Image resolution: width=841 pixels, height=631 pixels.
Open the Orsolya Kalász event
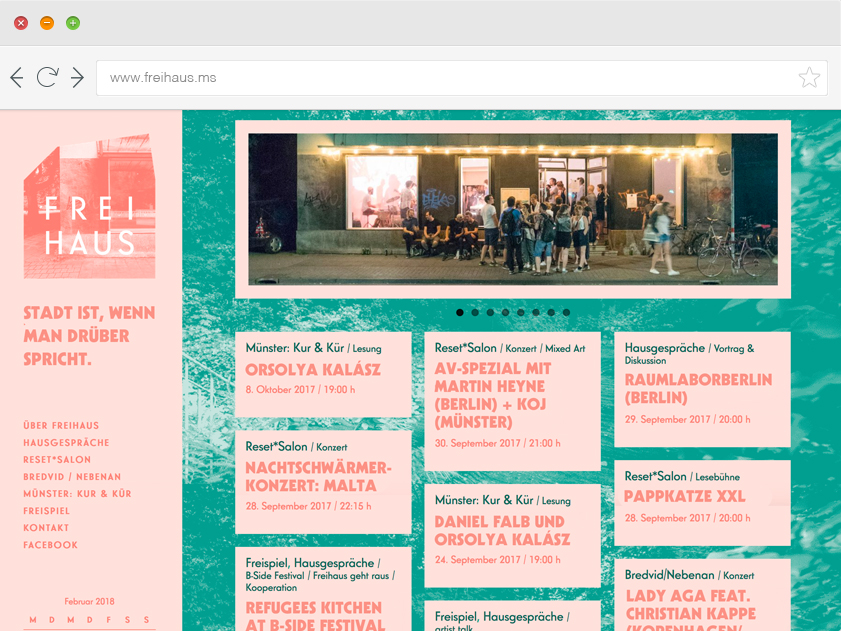point(313,370)
